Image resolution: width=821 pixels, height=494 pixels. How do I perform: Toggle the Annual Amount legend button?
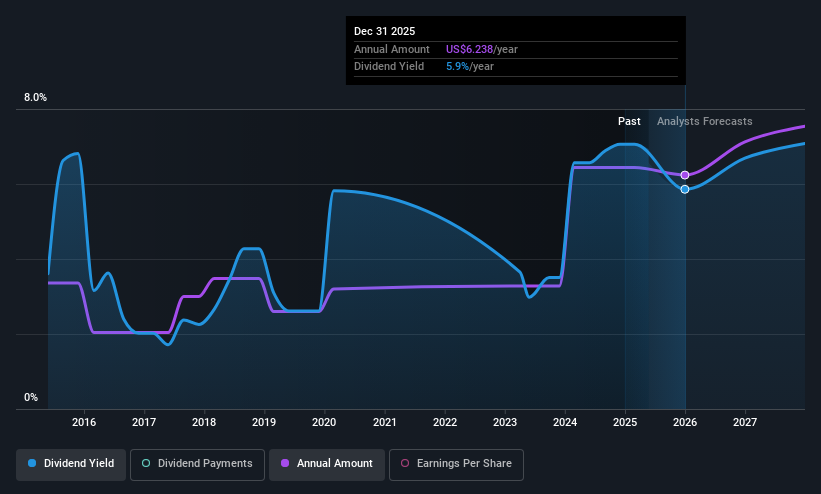[x=327, y=464]
